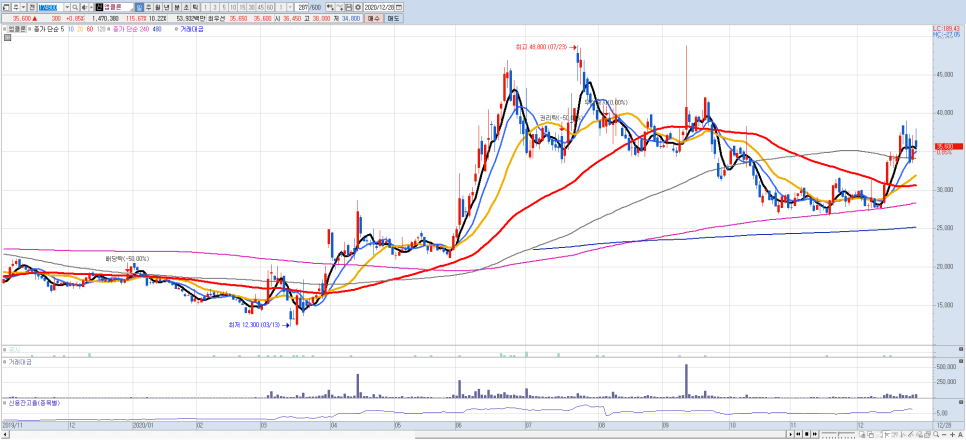The width and height of the screenshot is (966, 440).
Task: Click the 2020/12/28 date field
Action: click(379, 7)
